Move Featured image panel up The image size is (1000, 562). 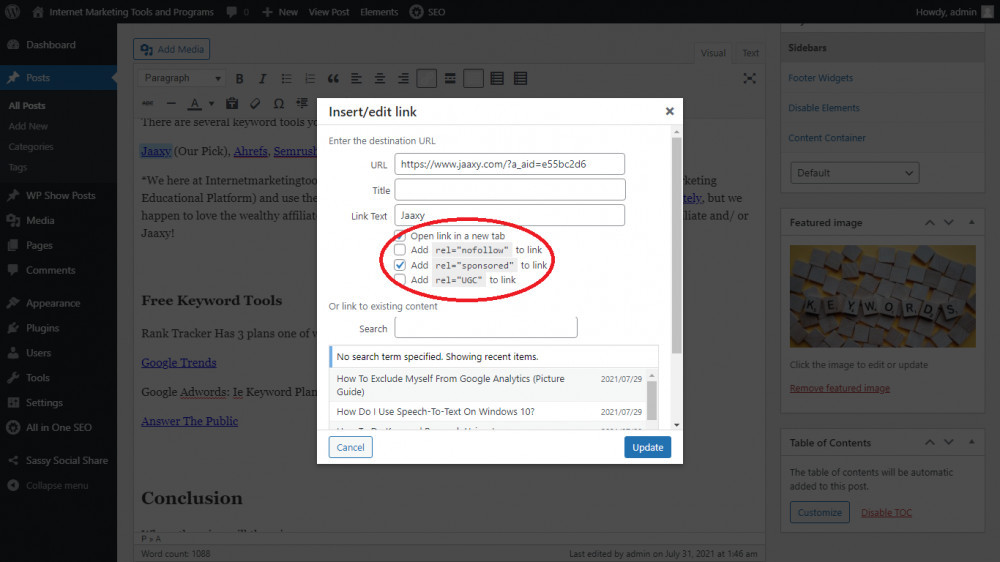coord(930,223)
